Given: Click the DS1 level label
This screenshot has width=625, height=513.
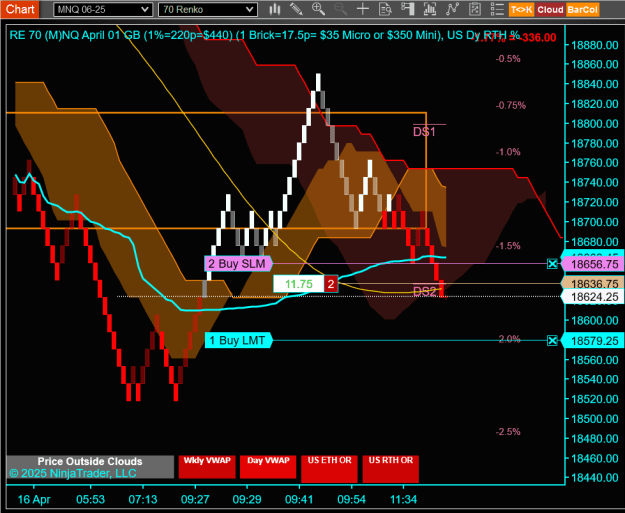Looking at the screenshot, I should click(x=424, y=132).
